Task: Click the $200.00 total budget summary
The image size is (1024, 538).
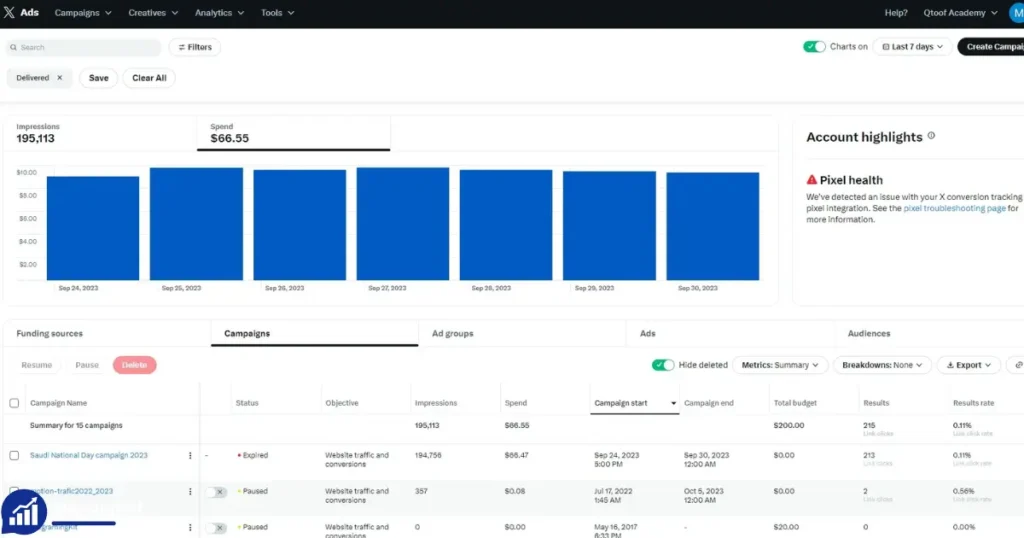Action: click(789, 425)
